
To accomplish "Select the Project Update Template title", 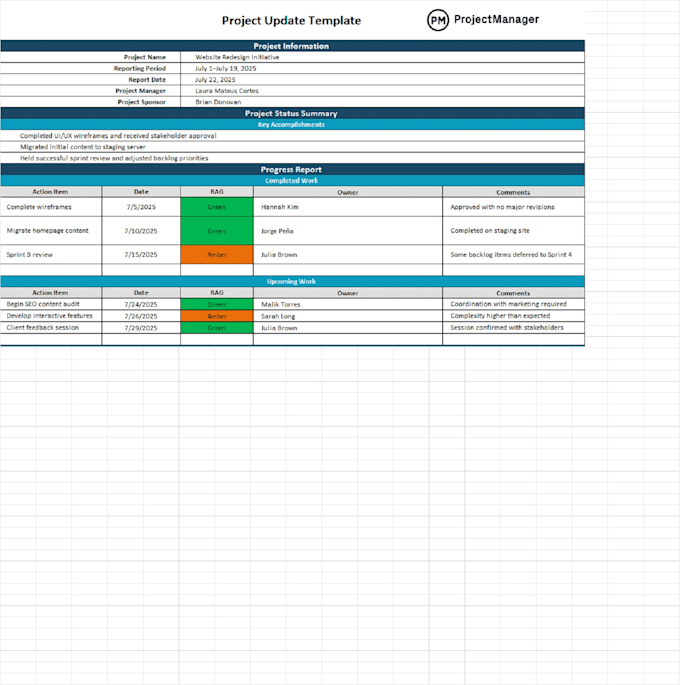I will click(x=291, y=21).
